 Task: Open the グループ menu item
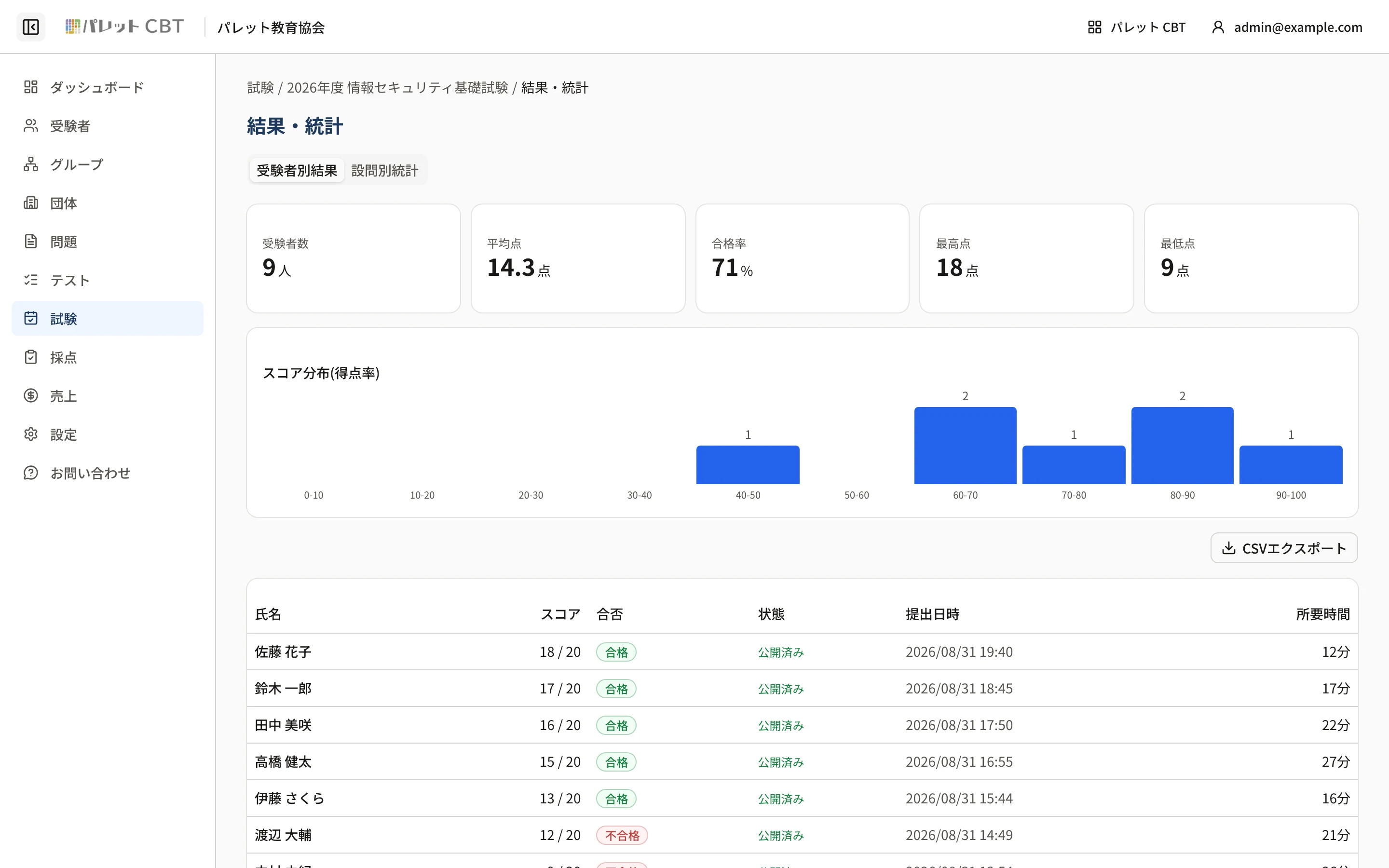pyautogui.click(x=108, y=164)
